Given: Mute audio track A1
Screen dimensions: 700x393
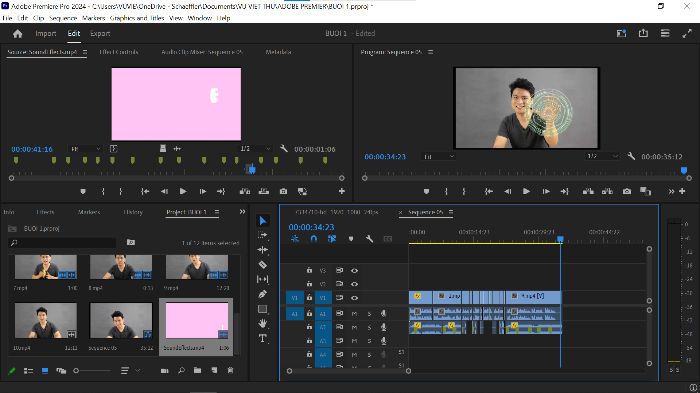Looking at the screenshot, I should 354,314.
